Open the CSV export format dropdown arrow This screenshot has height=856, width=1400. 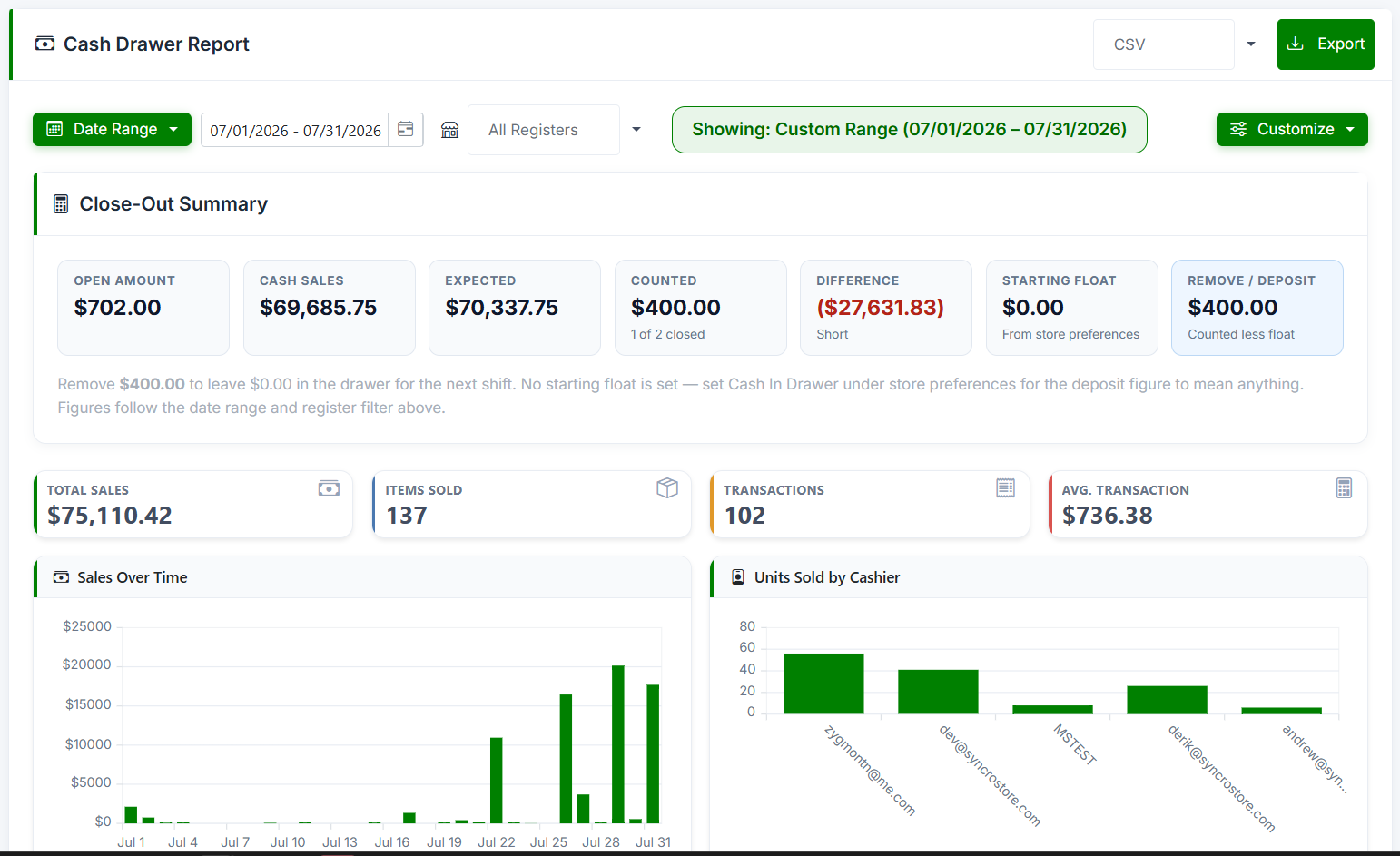pos(1251,44)
